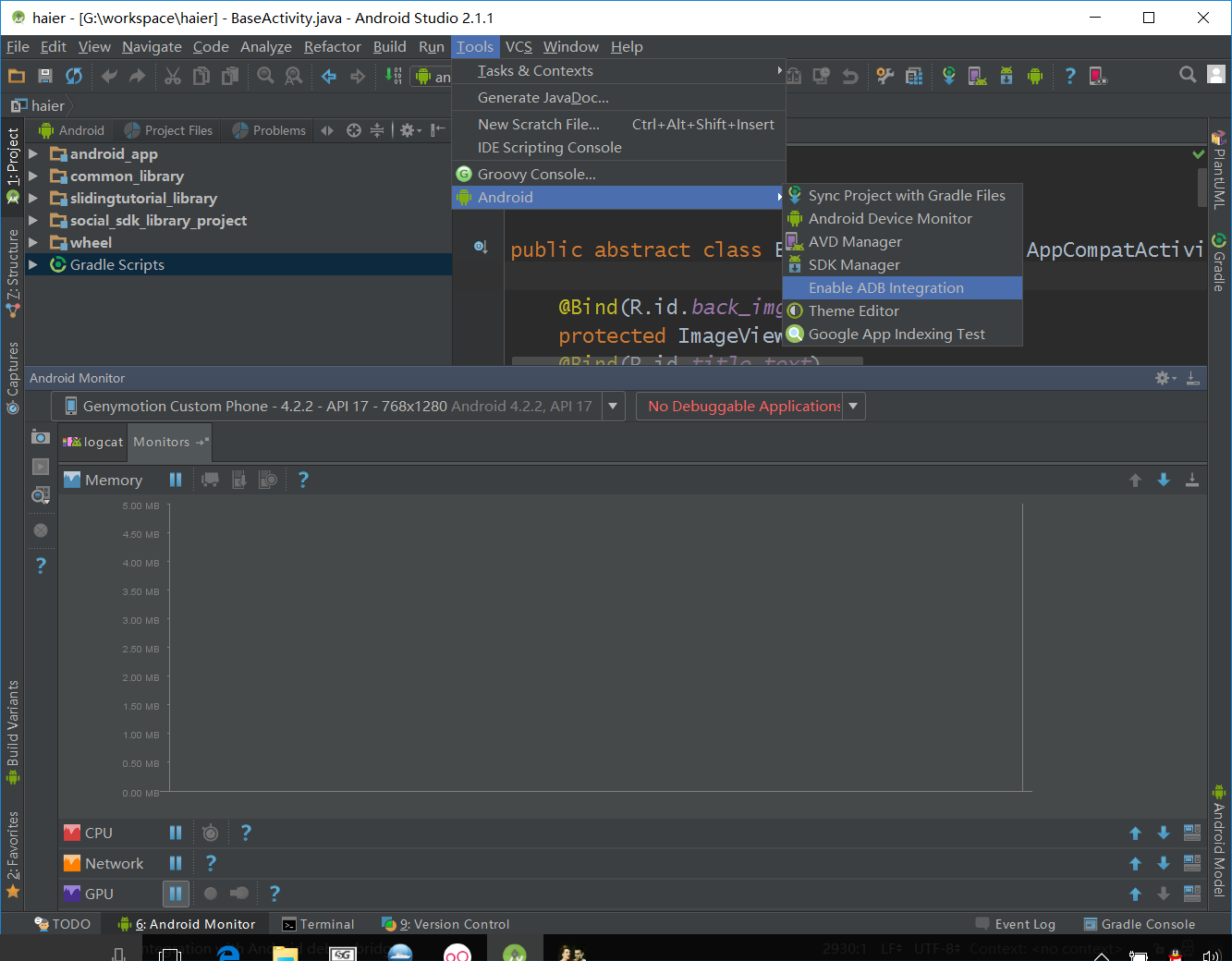Select Enable ADB Integration menu item
The width and height of the screenshot is (1232, 961).
click(x=885, y=288)
